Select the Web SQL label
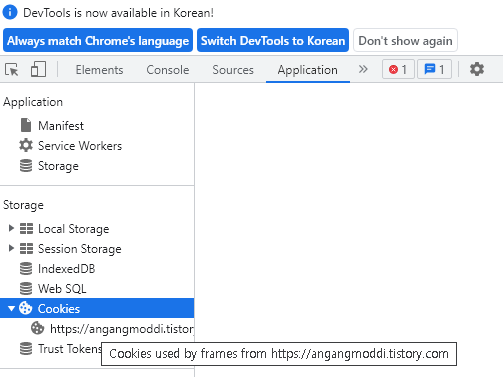503x377 pixels. (x=62, y=289)
